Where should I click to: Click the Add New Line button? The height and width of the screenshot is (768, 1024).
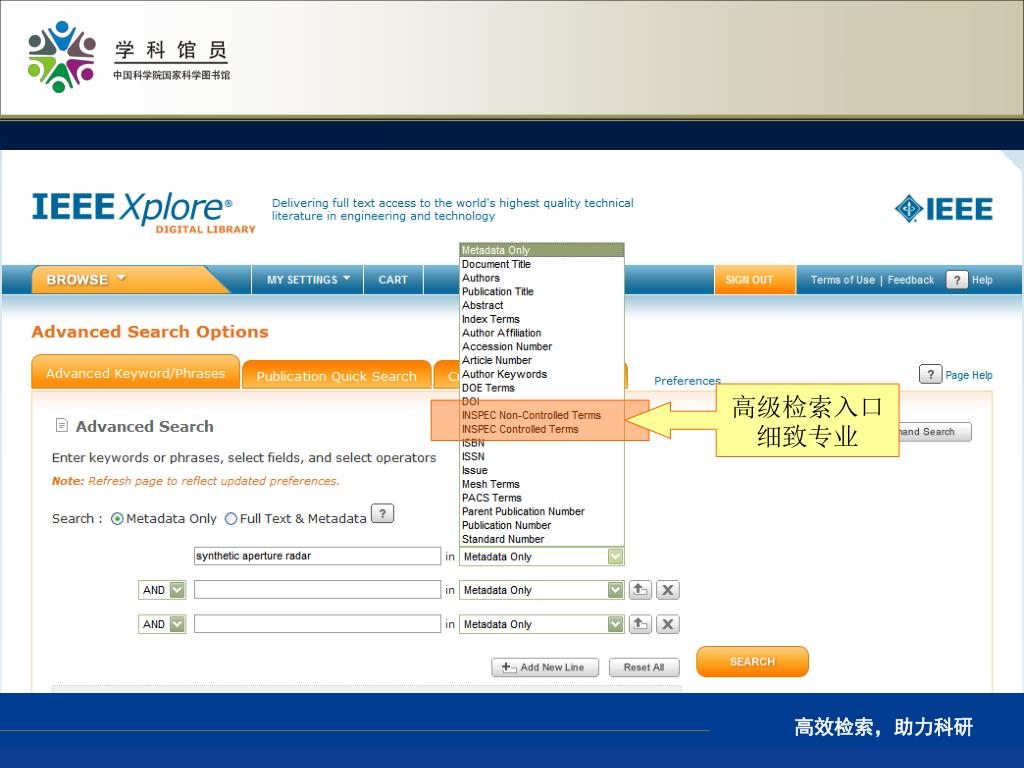click(545, 667)
